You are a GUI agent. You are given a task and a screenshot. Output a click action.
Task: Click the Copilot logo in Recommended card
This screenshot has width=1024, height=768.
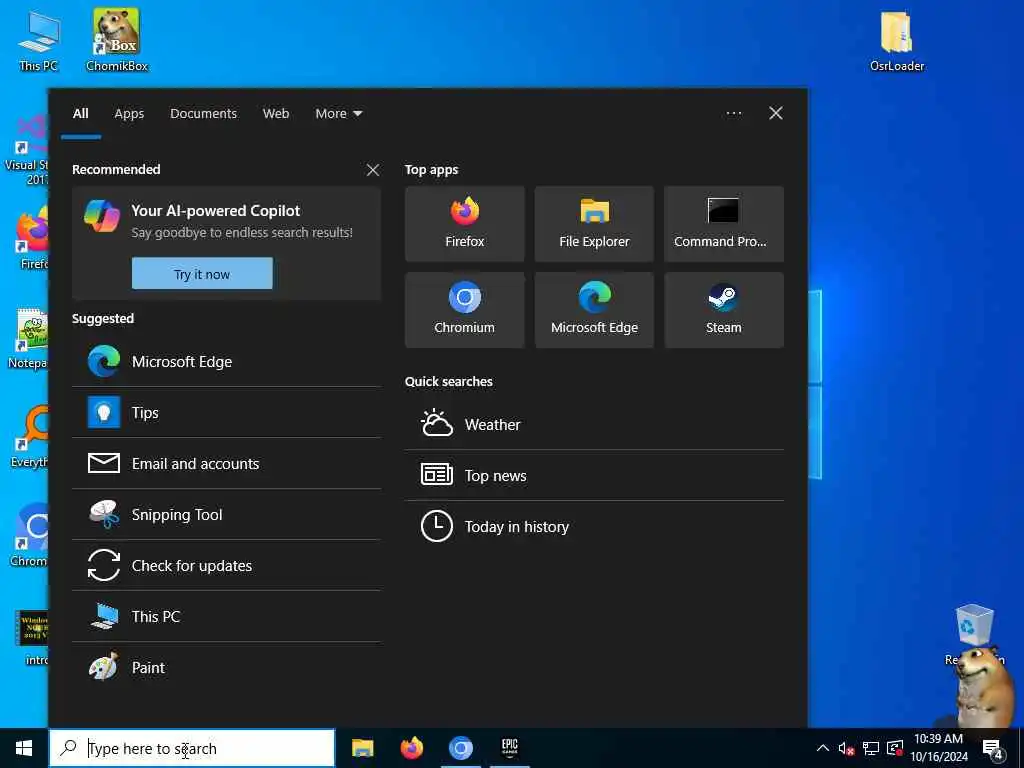[102, 216]
